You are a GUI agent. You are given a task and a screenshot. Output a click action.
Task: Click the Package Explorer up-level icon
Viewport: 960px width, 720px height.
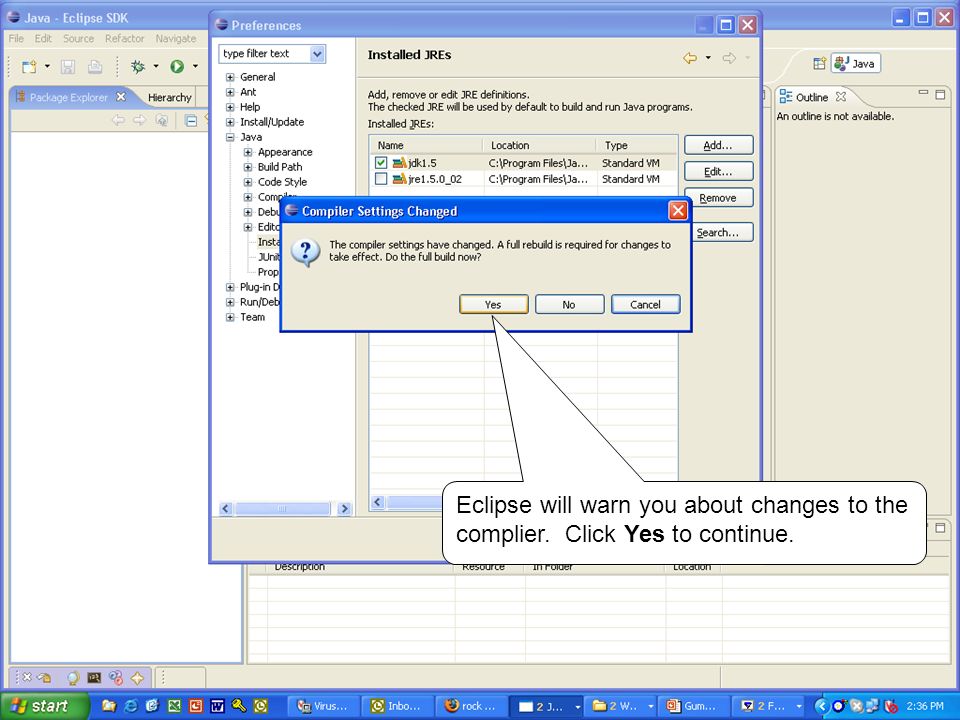tap(161, 120)
